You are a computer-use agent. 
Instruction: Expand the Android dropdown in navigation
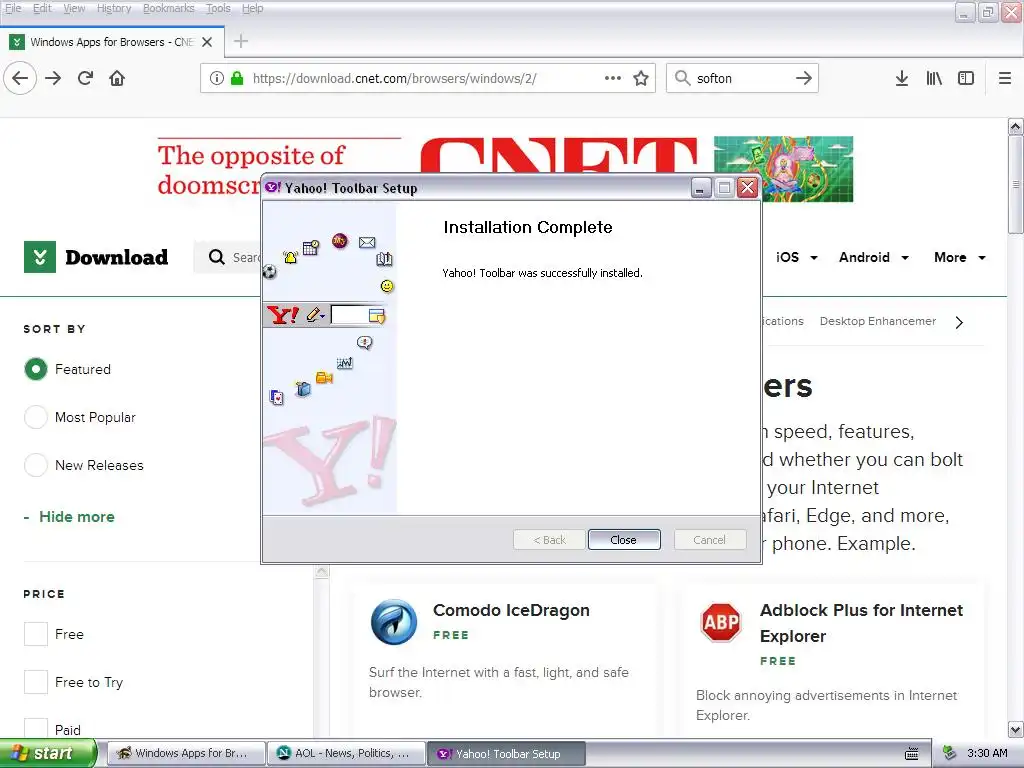click(x=874, y=257)
